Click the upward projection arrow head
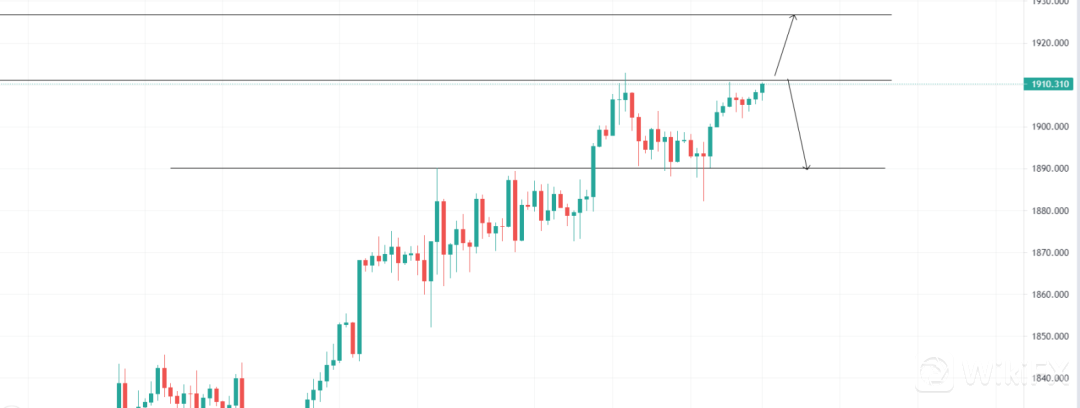 (794, 17)
